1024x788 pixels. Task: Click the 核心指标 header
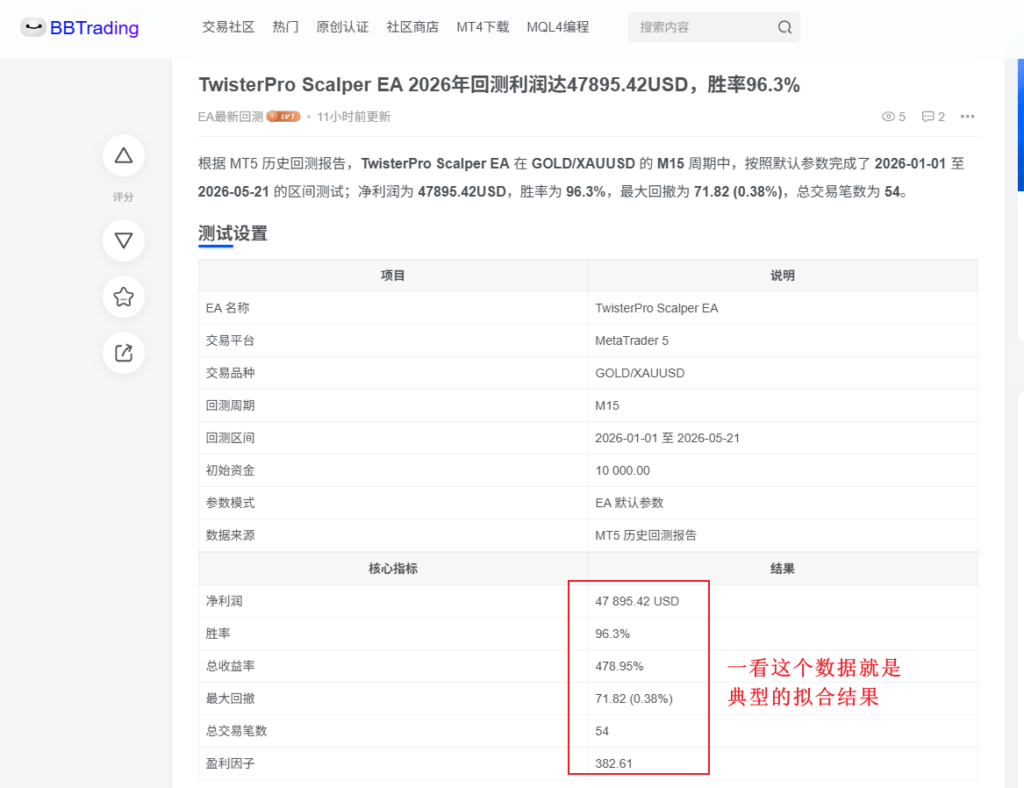(392, 569)
